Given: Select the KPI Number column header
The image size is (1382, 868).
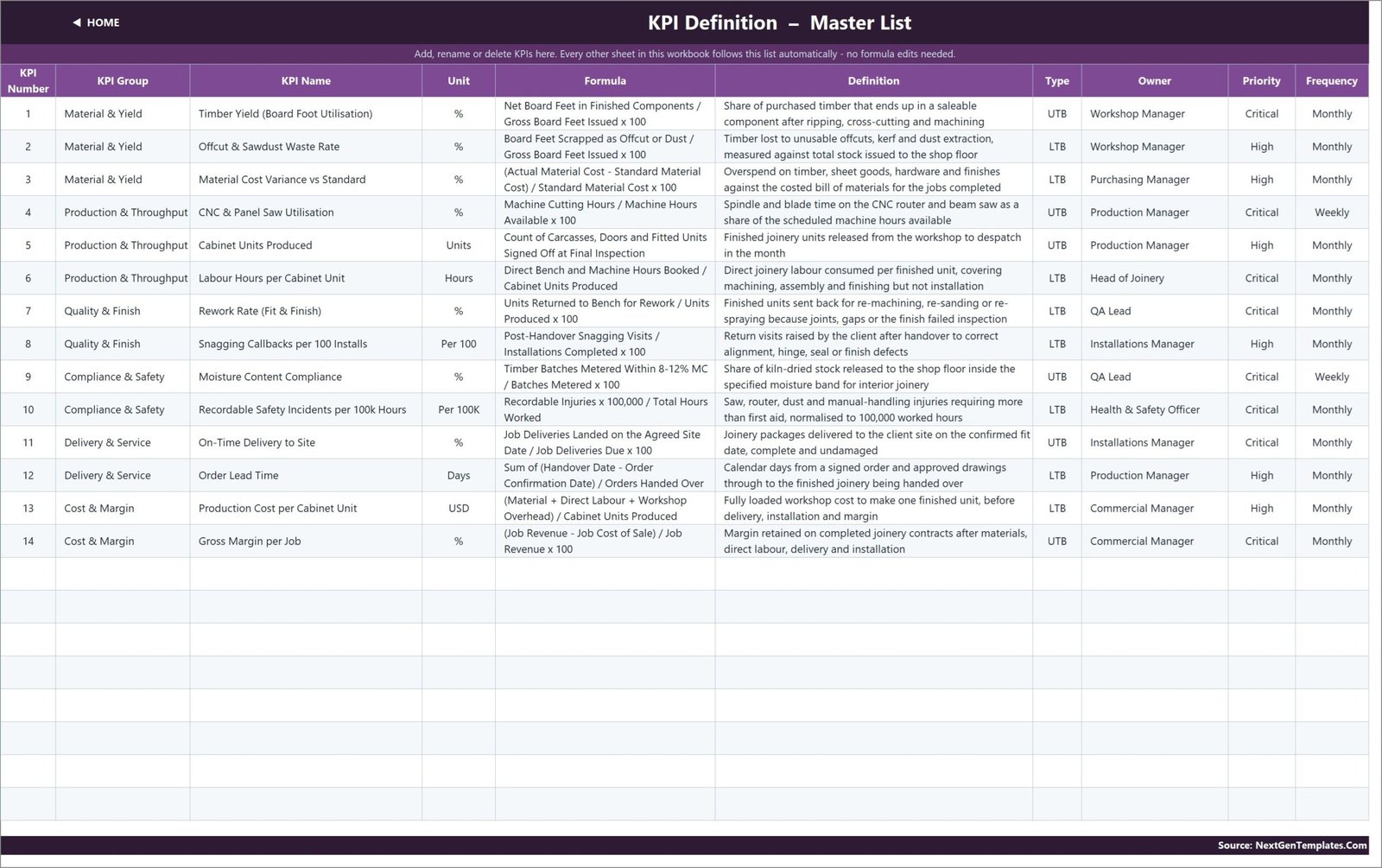Looking at the screenshot, I should pos(28,80).
